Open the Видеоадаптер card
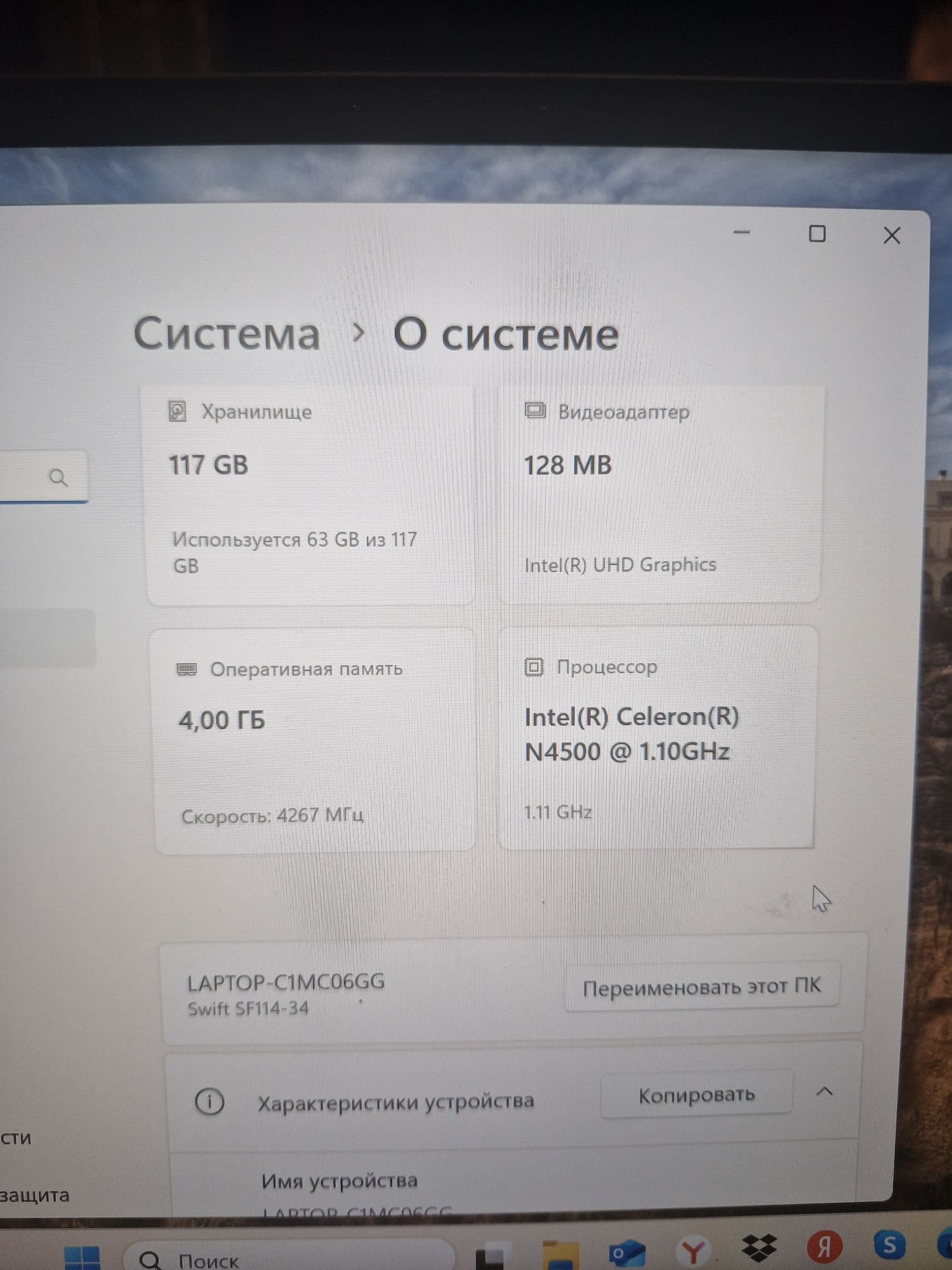952x1270 pixels. point(661,494)
